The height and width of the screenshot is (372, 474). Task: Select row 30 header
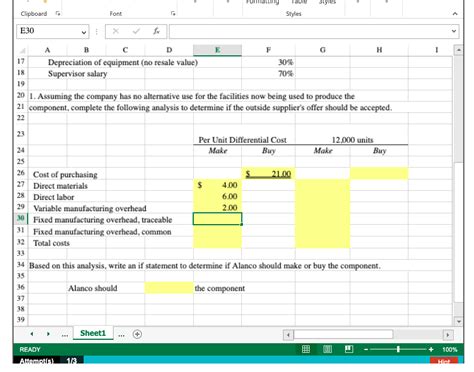coord(21,218)
